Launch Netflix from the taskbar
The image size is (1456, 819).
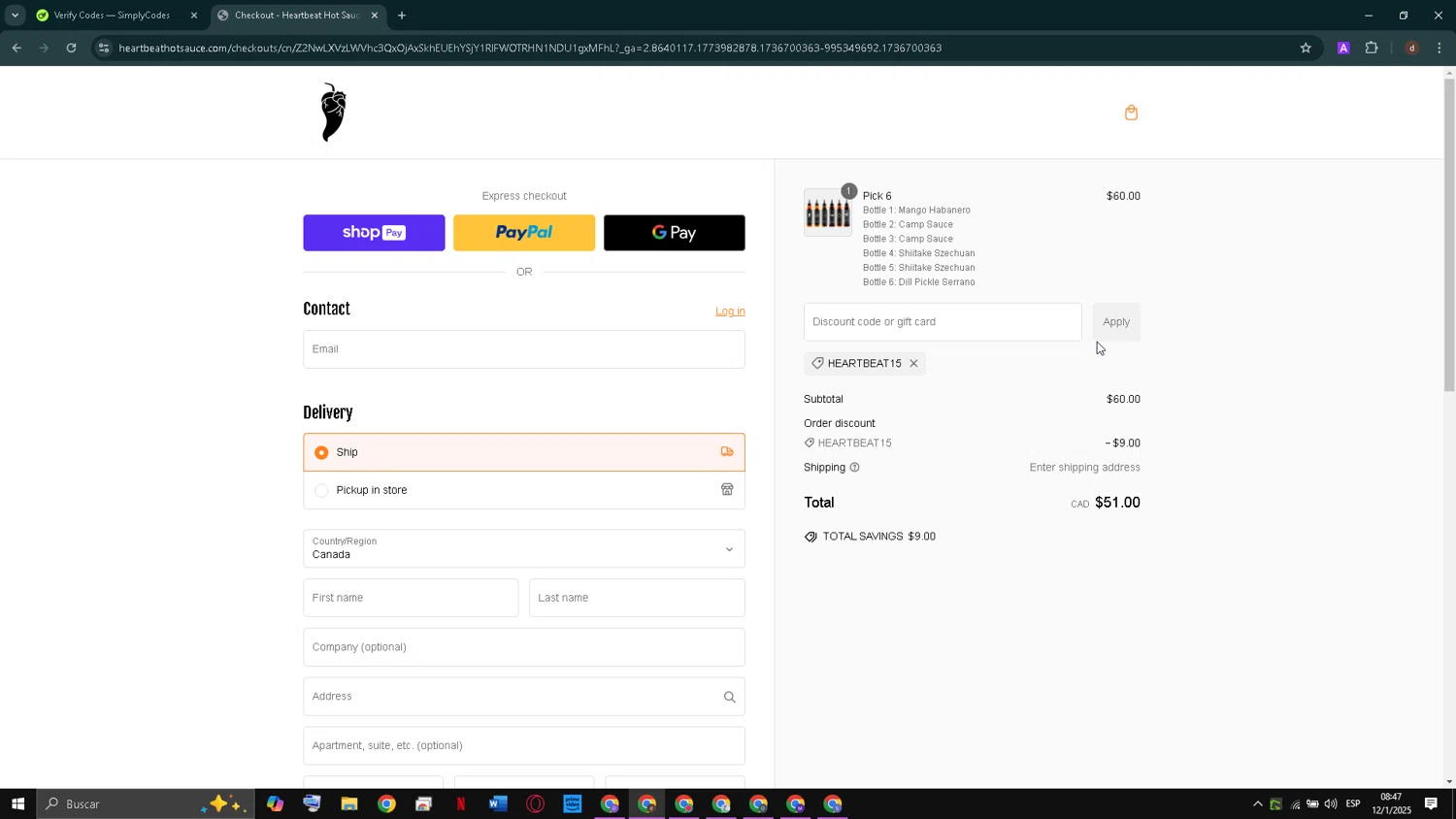(461, 803)
